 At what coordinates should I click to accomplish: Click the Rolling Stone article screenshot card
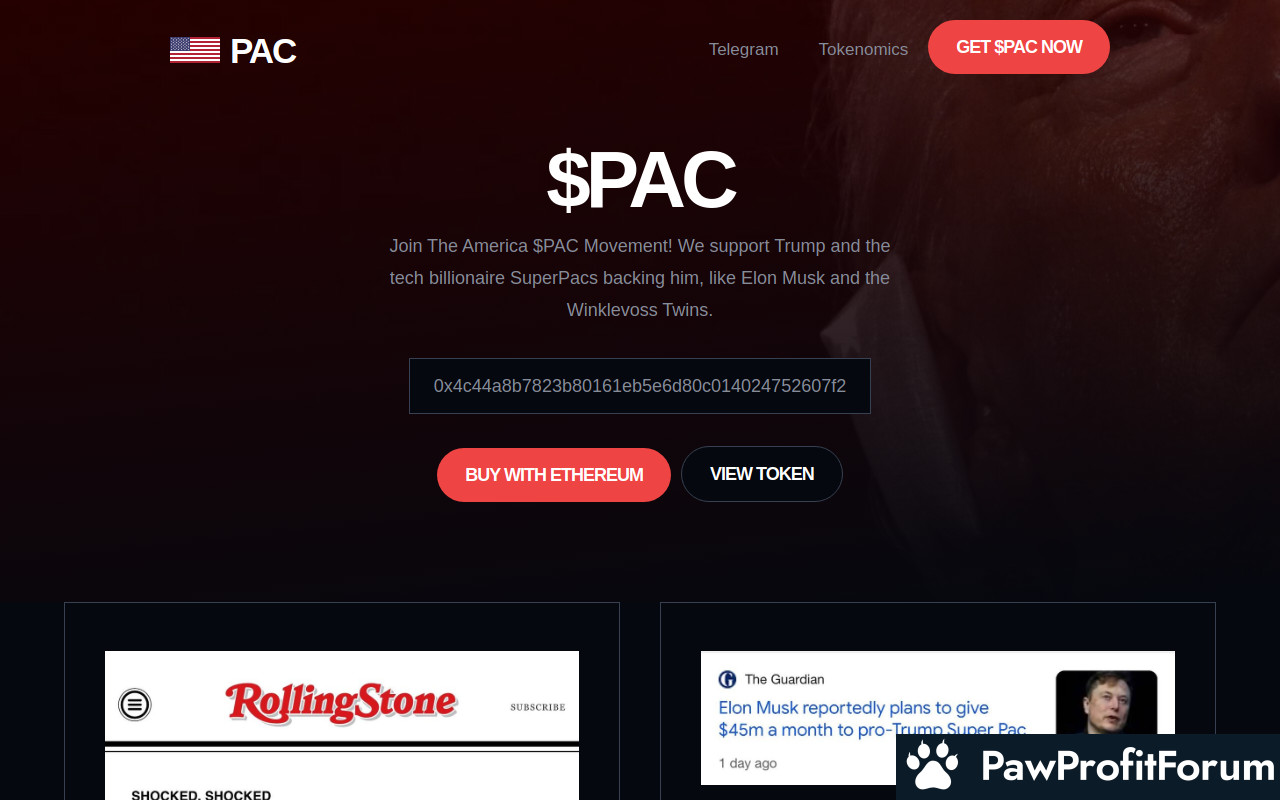coord(342,725)
